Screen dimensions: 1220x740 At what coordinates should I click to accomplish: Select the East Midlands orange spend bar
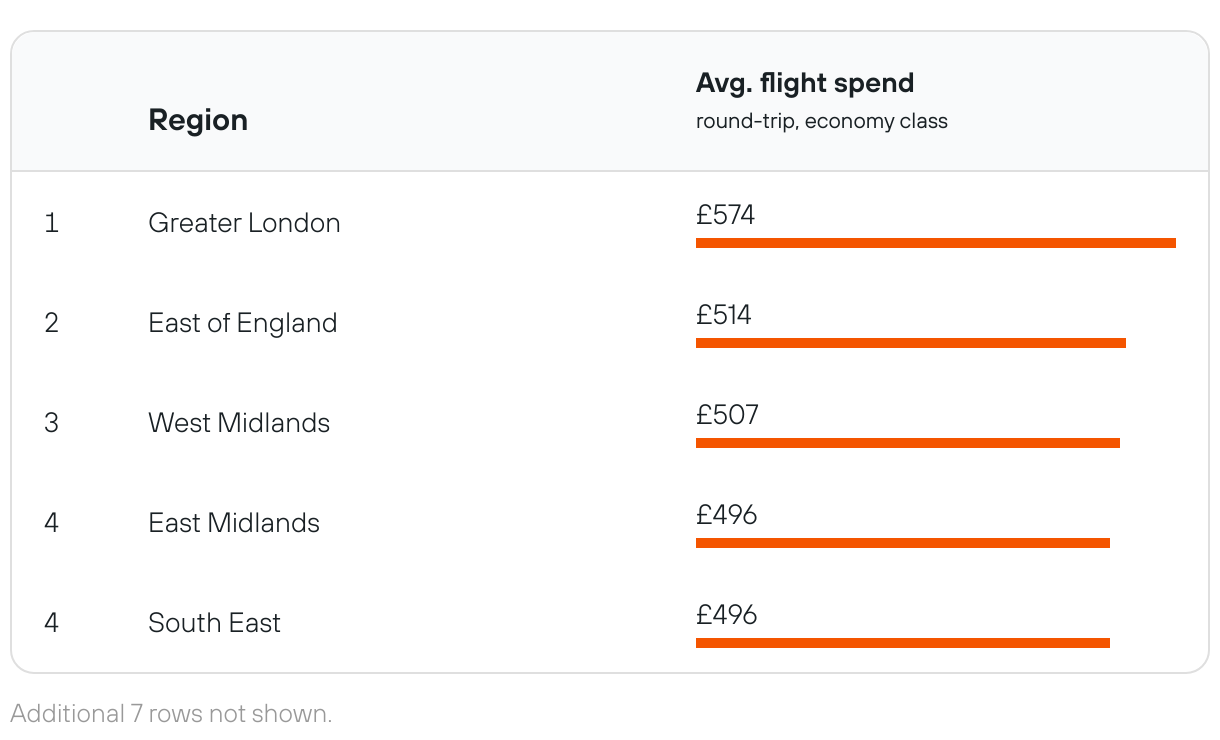click(x=902, y=543)
